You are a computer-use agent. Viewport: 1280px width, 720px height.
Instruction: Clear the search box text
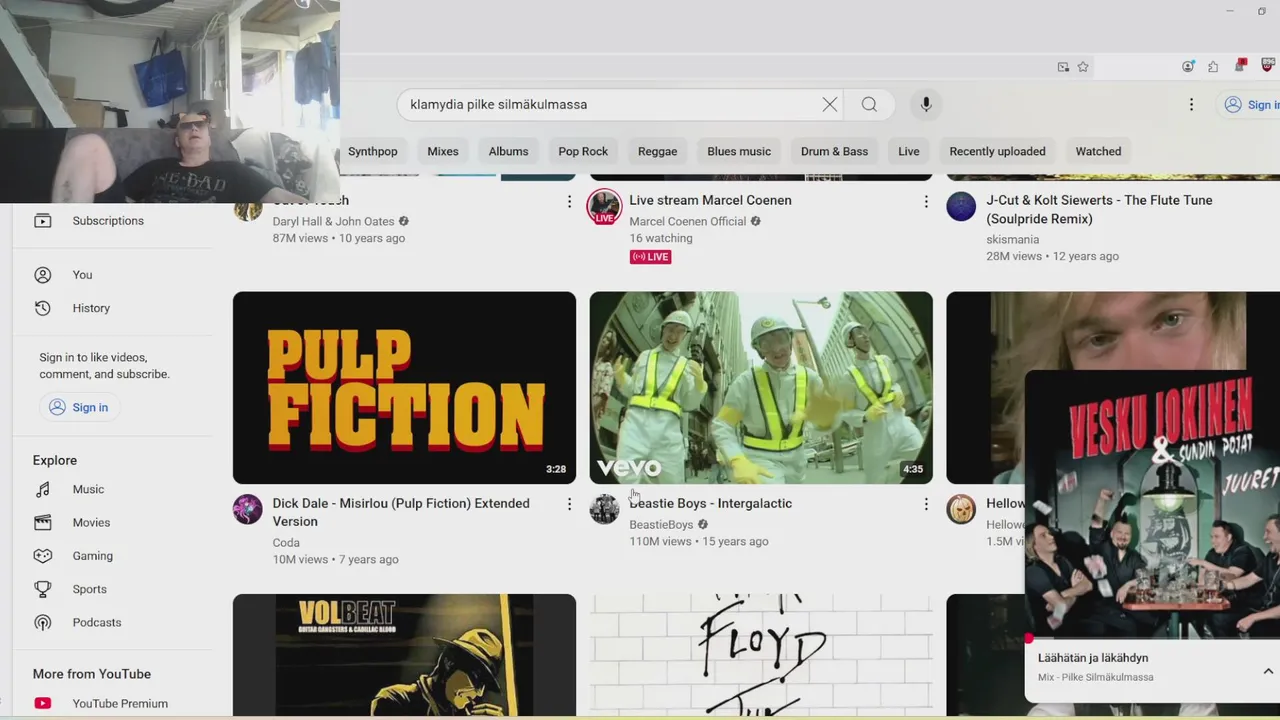(829, 104)
